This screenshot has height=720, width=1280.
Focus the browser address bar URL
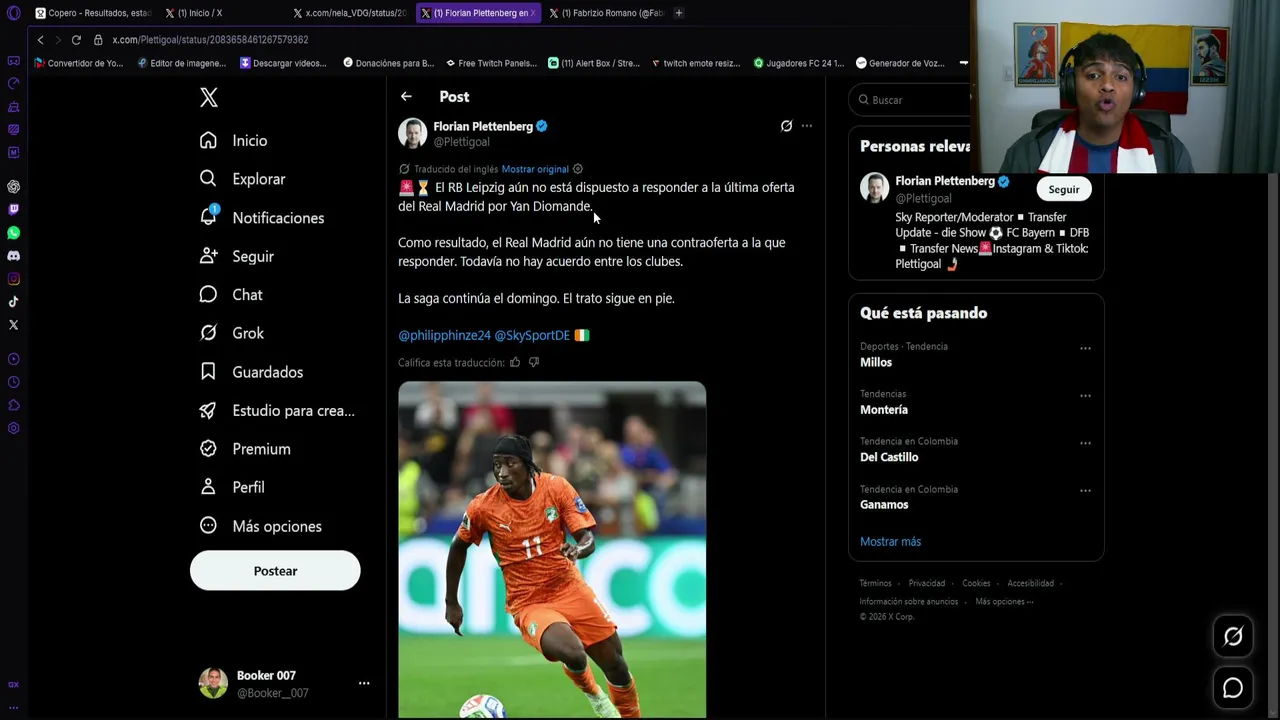pyautogui.click(x=210, y=40)
